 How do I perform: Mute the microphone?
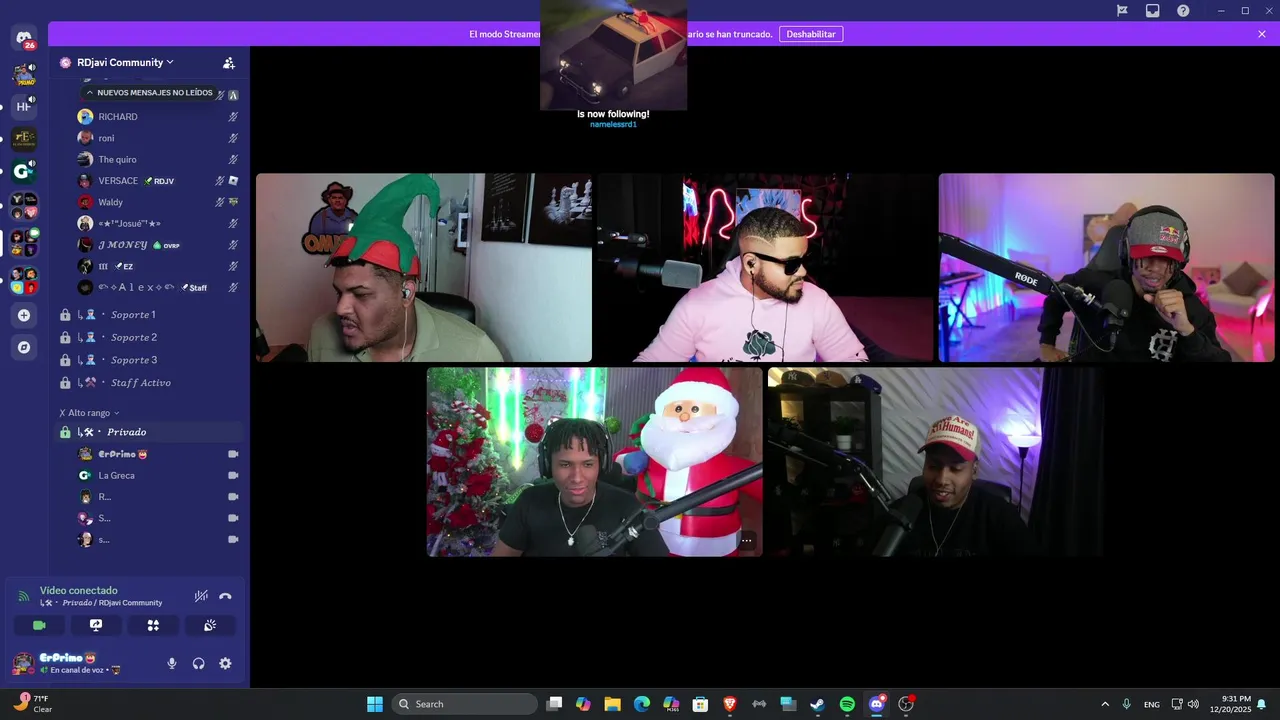[172, 663]
